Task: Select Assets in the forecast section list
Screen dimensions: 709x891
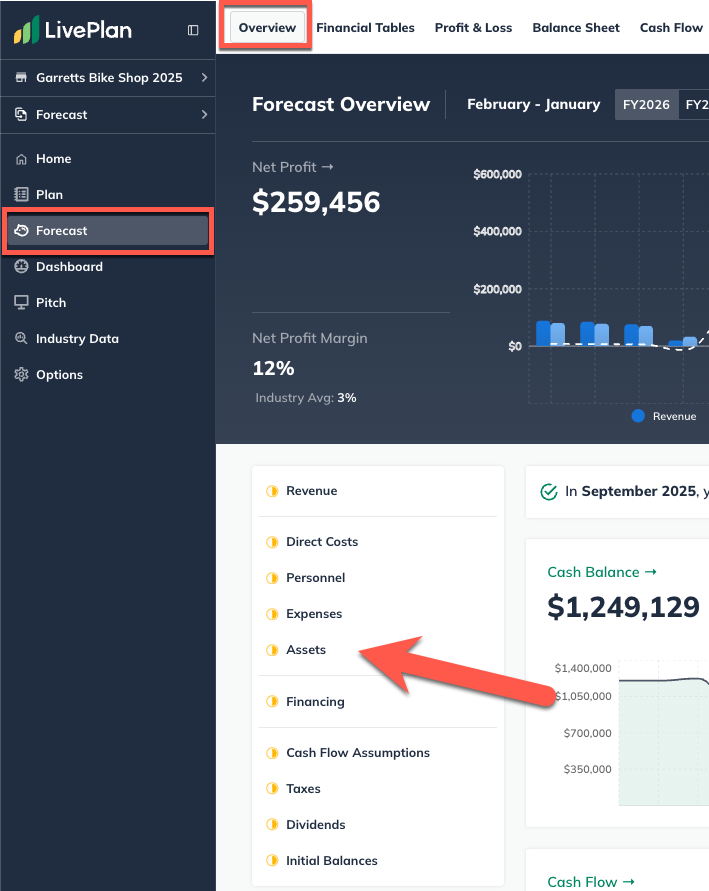Action: 306,649
